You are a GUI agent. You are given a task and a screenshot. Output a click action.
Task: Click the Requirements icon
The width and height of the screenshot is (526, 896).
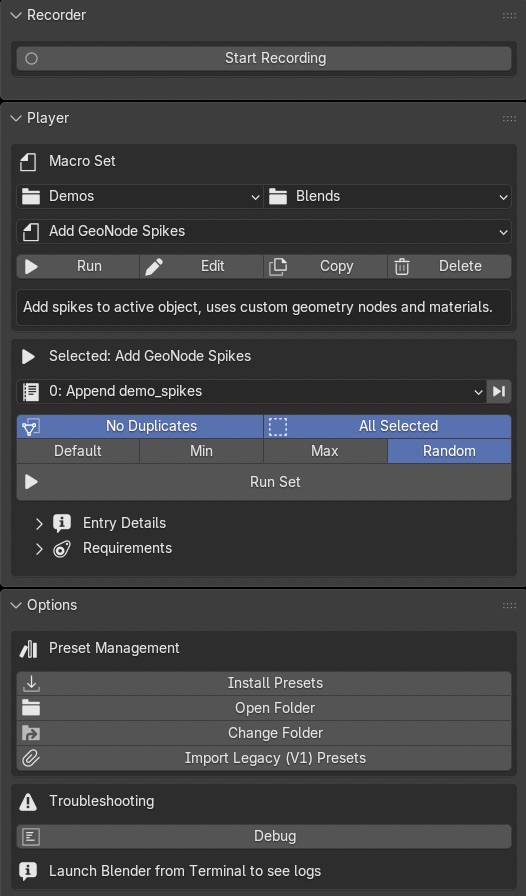click(62, 549)
